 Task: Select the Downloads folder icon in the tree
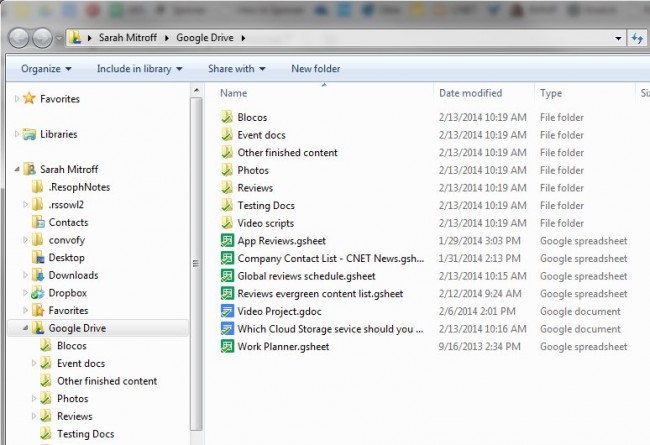(38, 275)
